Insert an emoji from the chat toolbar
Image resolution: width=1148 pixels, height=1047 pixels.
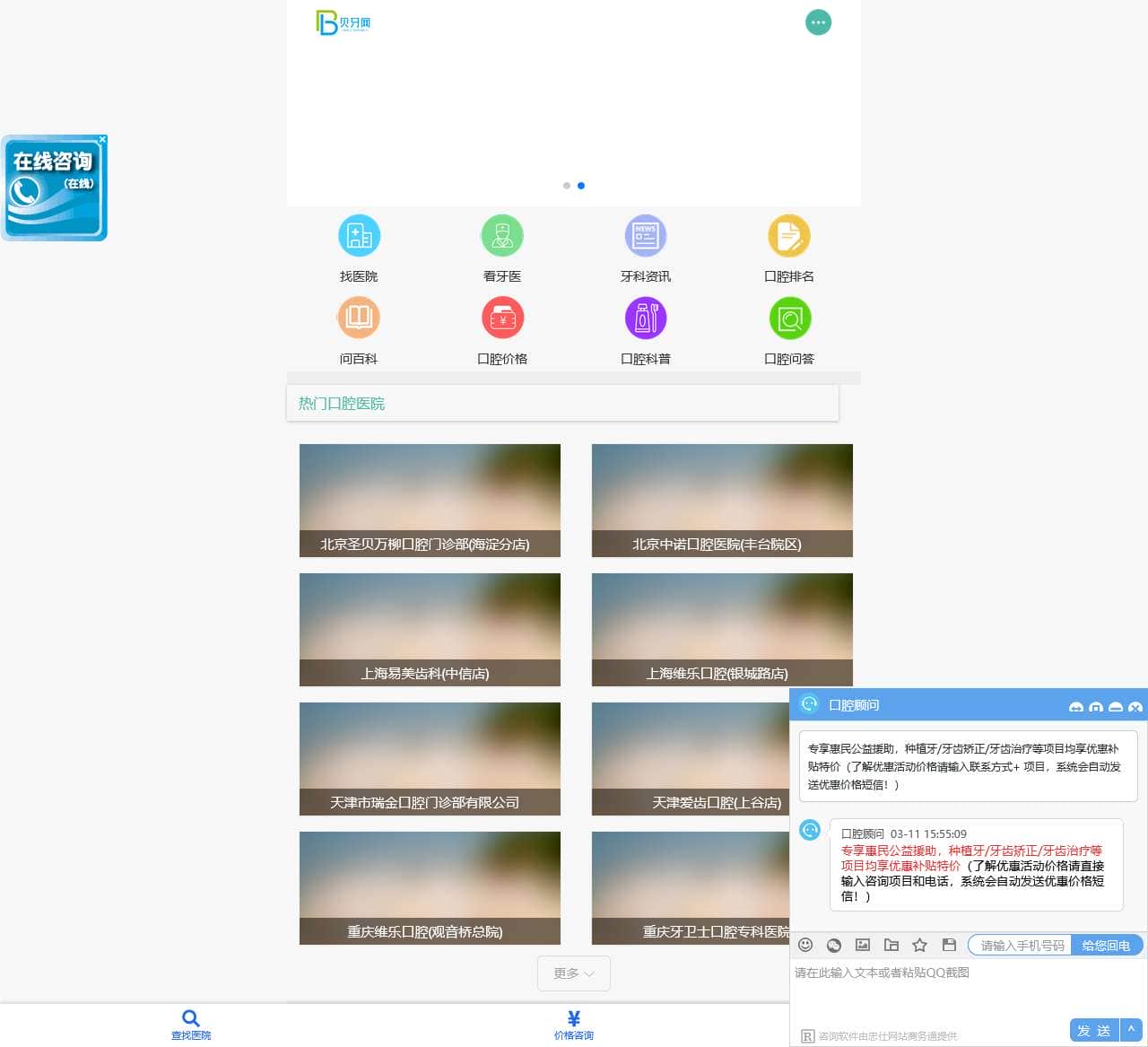pyautogui.click(x=805, y=945)
